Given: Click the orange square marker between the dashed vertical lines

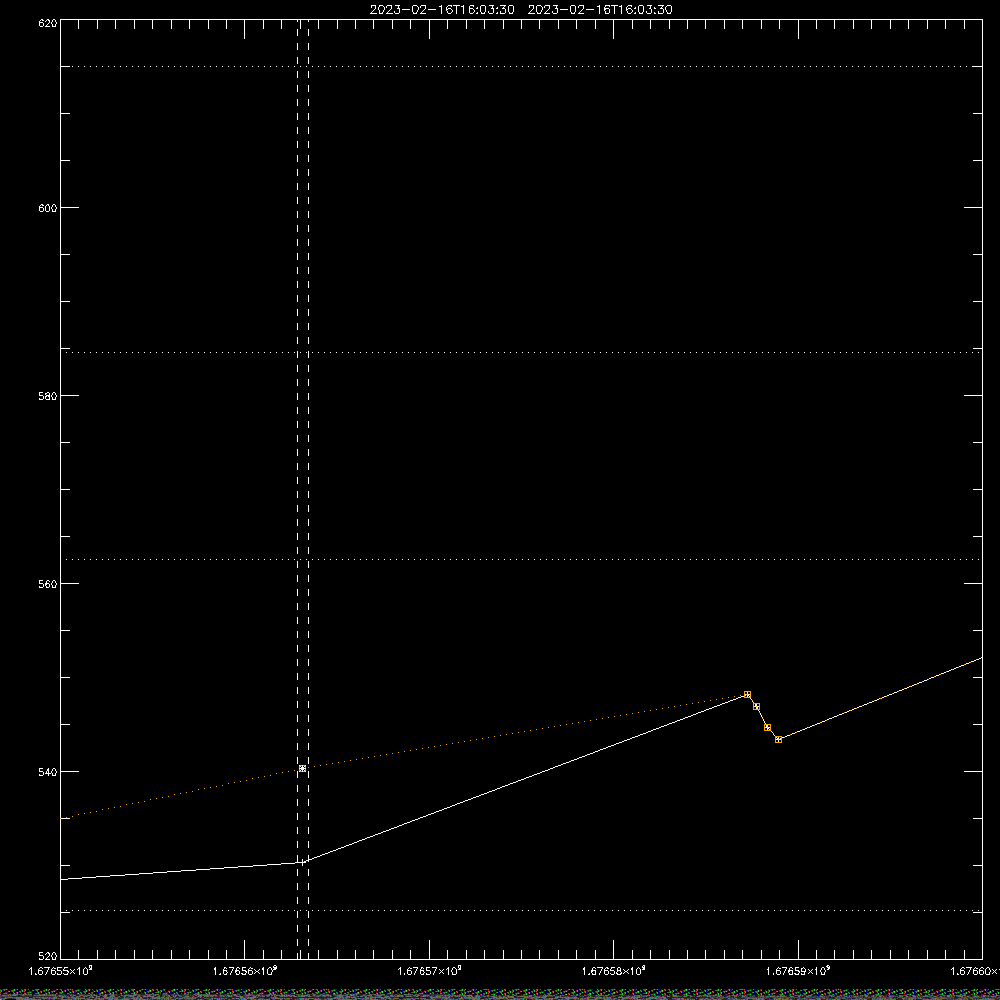Looking at the screenshot, I should [x=302, y=768].
